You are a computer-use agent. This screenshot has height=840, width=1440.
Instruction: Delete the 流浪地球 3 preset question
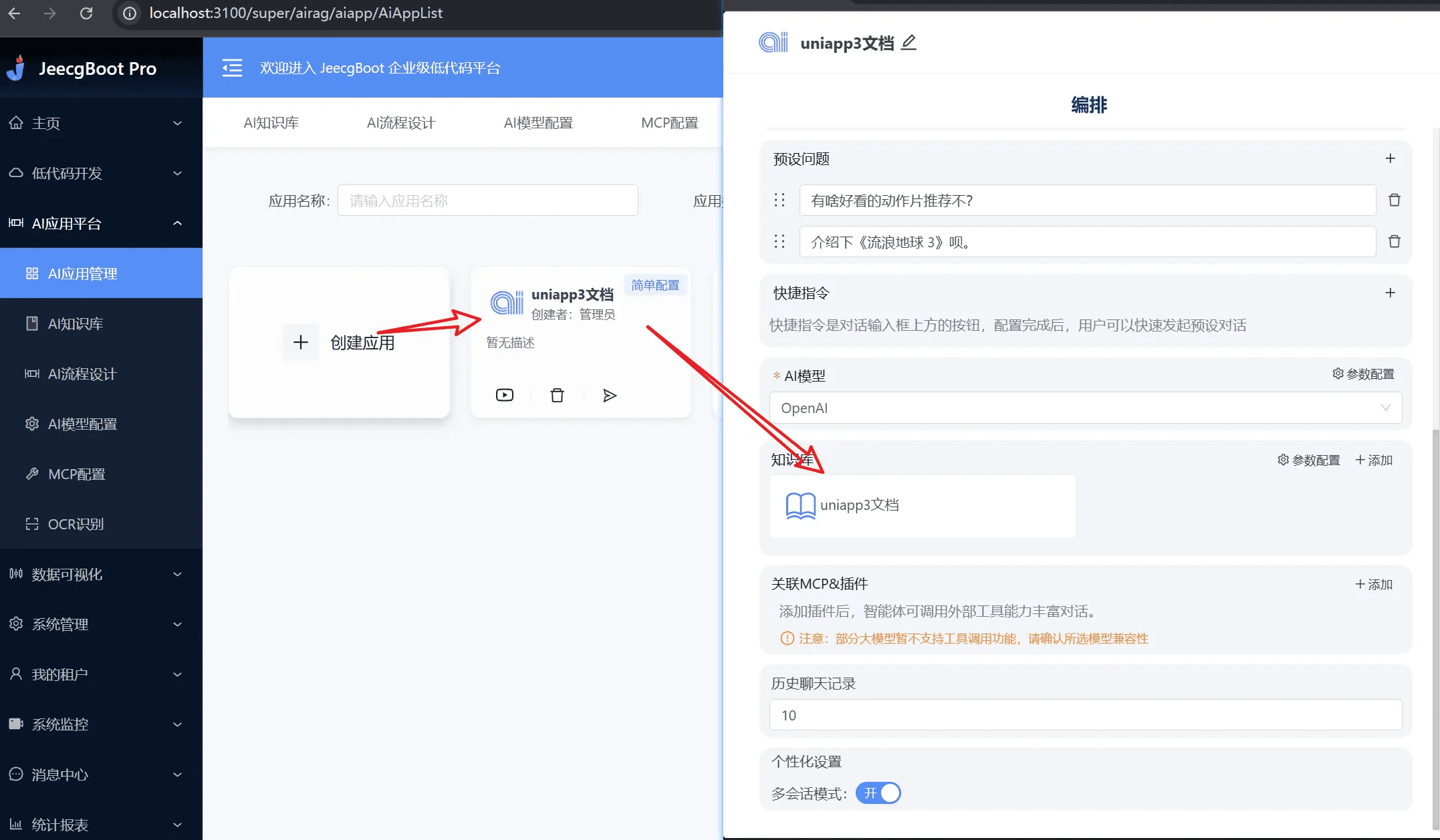tap(1394, 242)
